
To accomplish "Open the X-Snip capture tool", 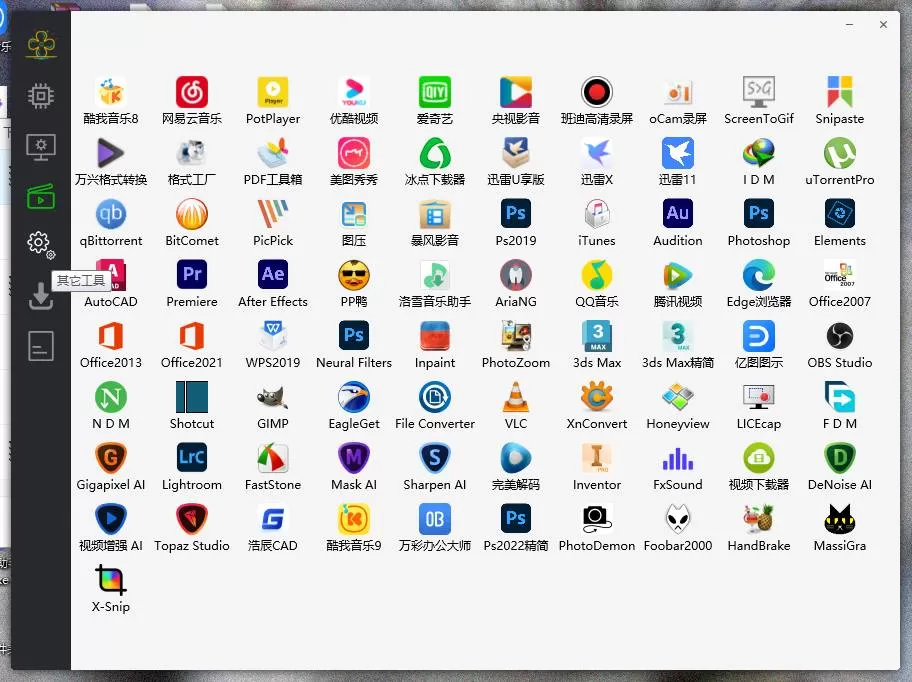I will (x=111, y=580).
